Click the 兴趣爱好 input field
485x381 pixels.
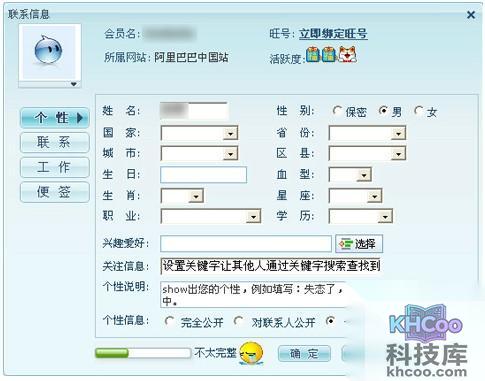point(246,244)
